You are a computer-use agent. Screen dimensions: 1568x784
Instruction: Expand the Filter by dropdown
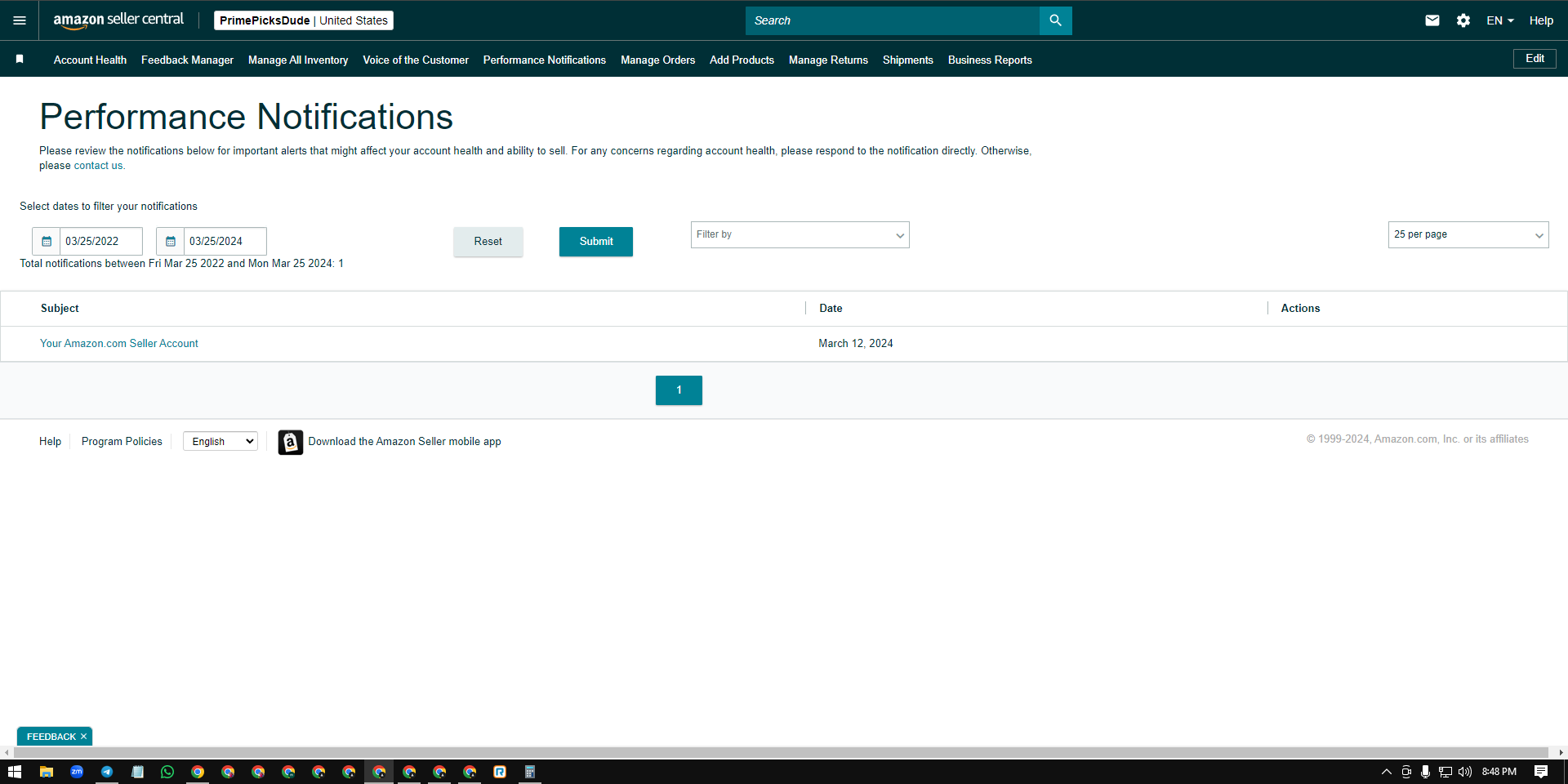point(800,235)
